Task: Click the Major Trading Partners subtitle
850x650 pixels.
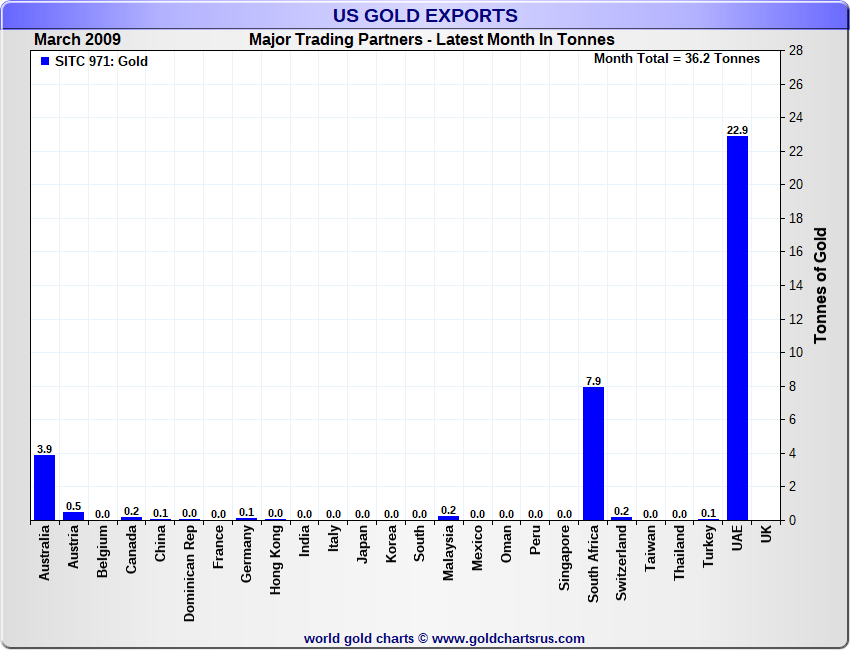Action: [431, 40]
